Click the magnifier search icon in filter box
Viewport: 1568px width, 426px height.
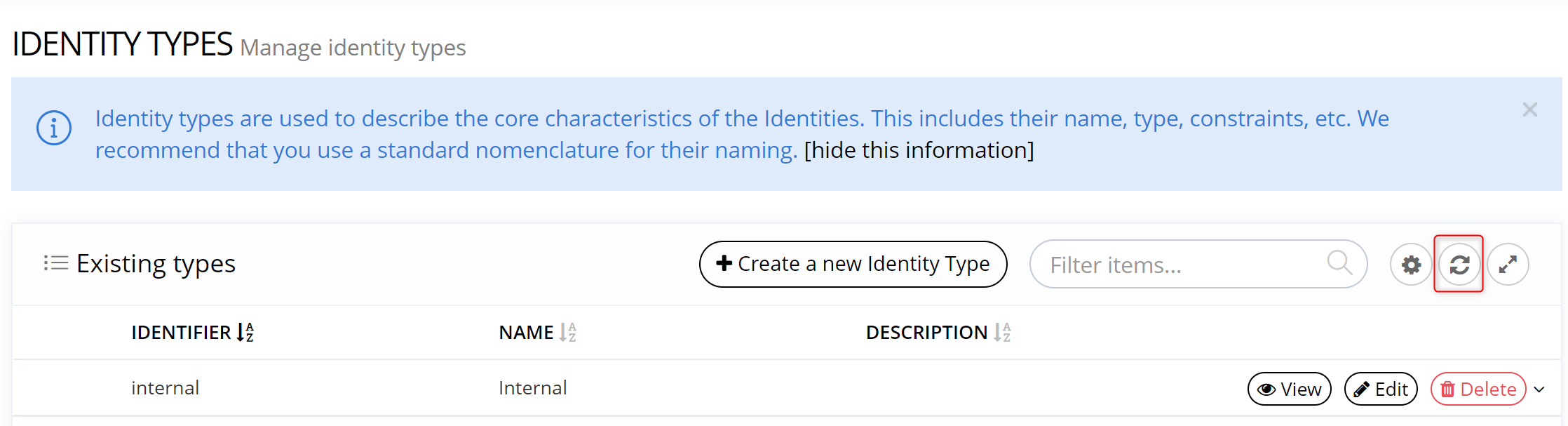1339,263
